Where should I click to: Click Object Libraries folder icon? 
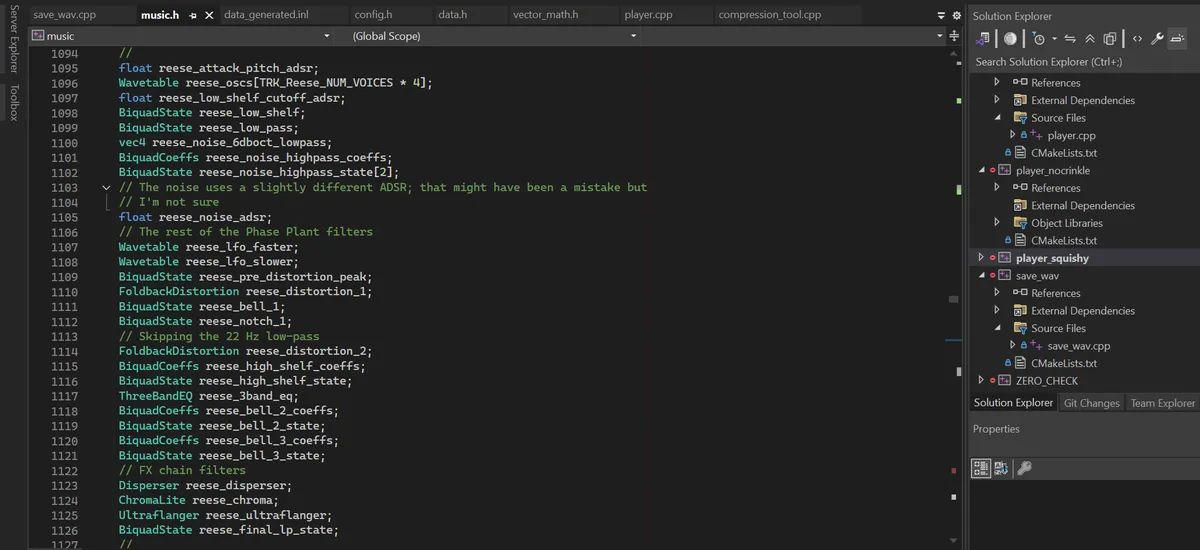pyautogui.click(x=1020, y=223)
